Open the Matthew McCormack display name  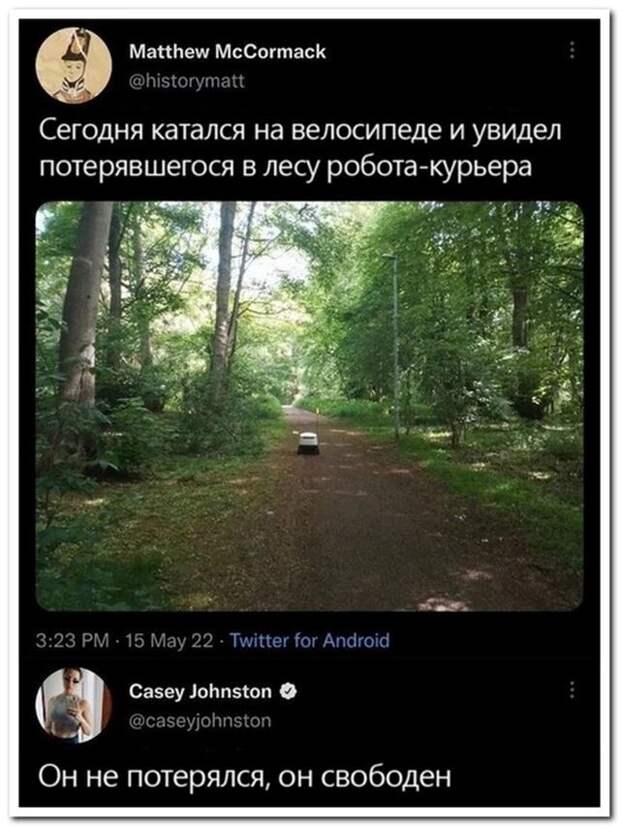click(228, 52)
